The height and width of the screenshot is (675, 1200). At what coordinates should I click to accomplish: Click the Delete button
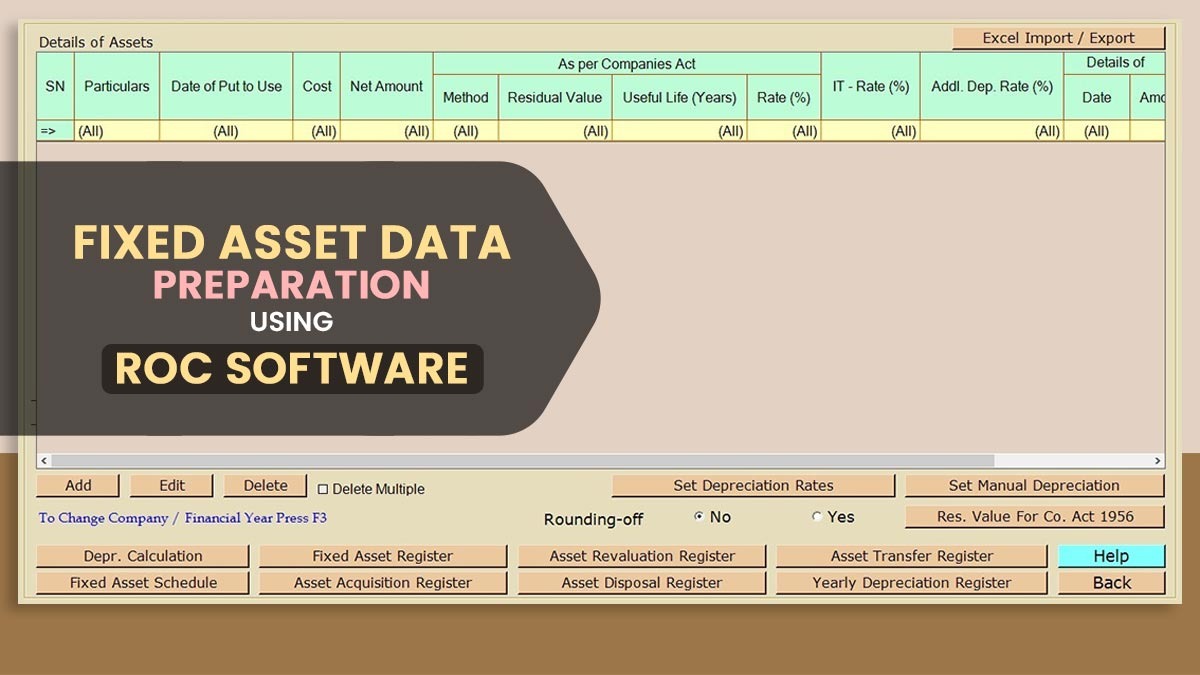(264, 485)
